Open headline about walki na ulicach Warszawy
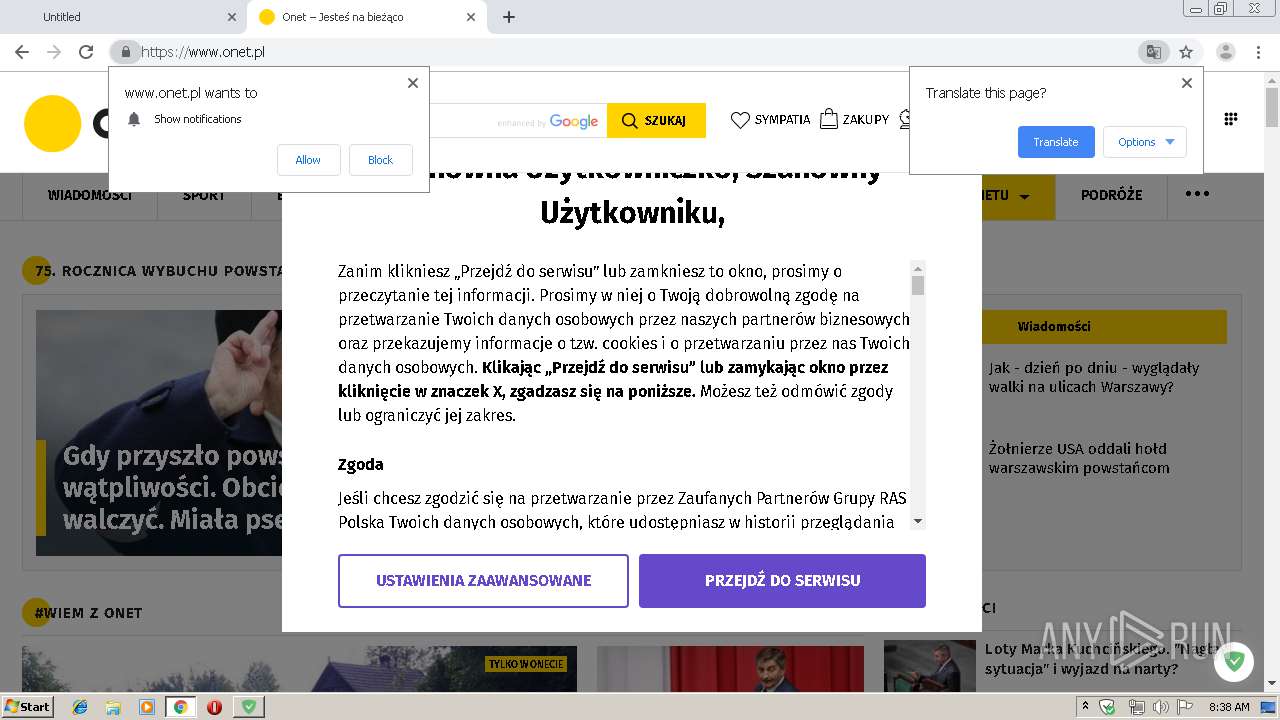 pos(1094,377)
